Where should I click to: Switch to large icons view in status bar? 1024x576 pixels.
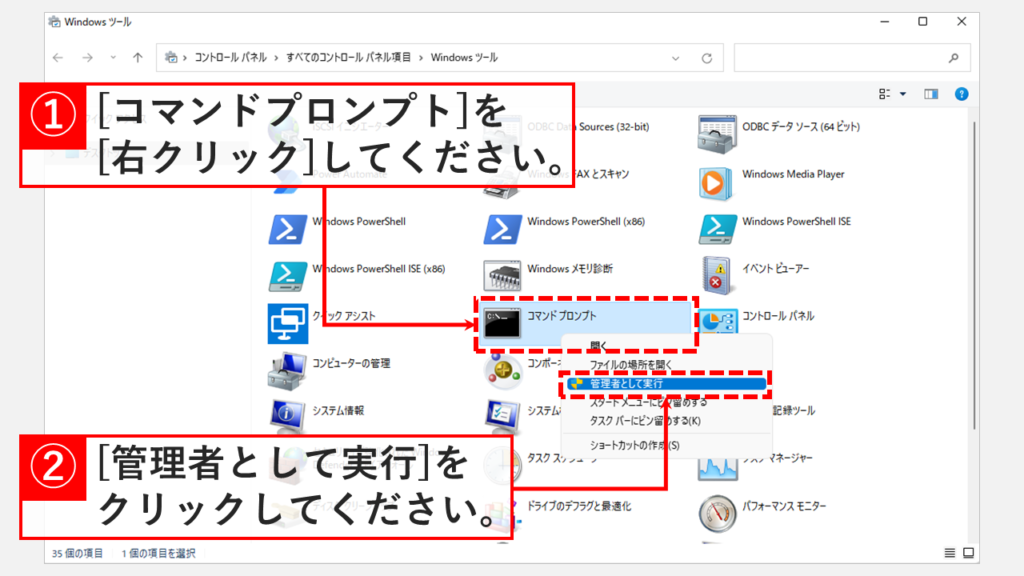coord(968,553)
